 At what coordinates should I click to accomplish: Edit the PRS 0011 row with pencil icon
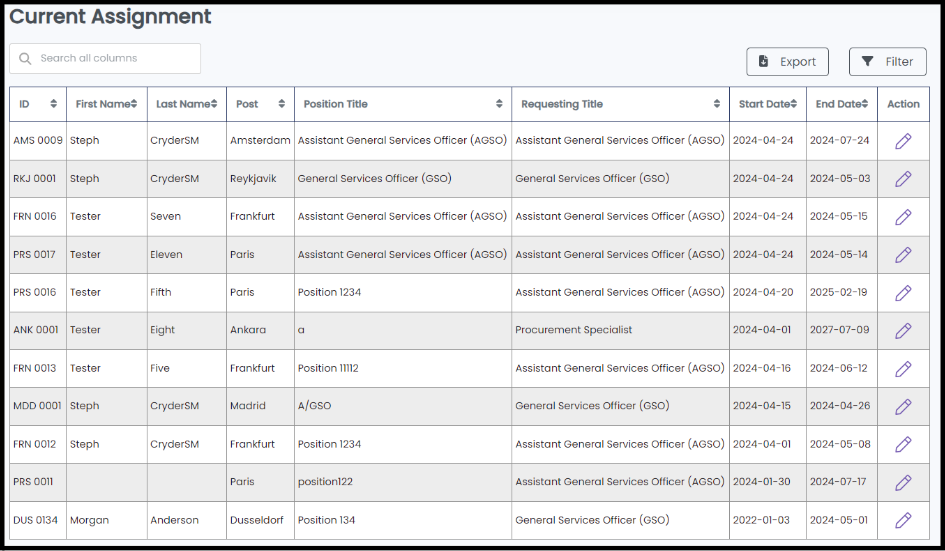click(x=903, y=482)
